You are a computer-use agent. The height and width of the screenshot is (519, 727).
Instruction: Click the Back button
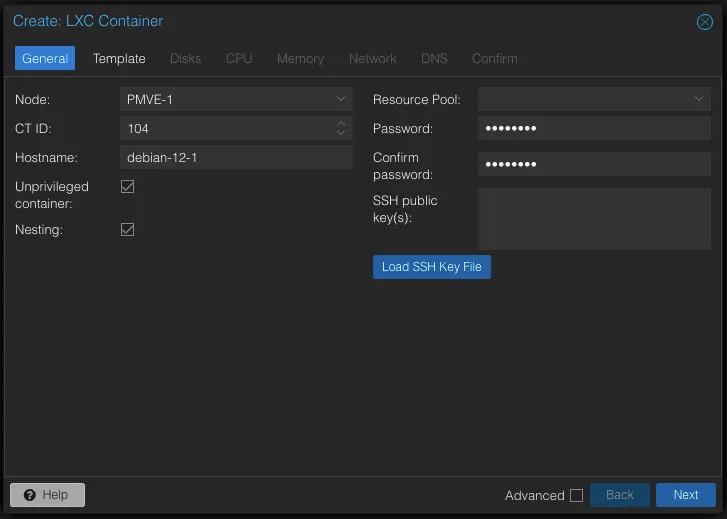coord(619,495)
